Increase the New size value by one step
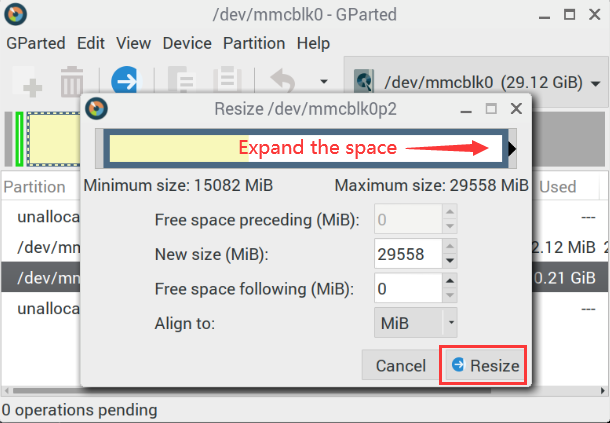 pyautogui.click(x=450, y=246)
